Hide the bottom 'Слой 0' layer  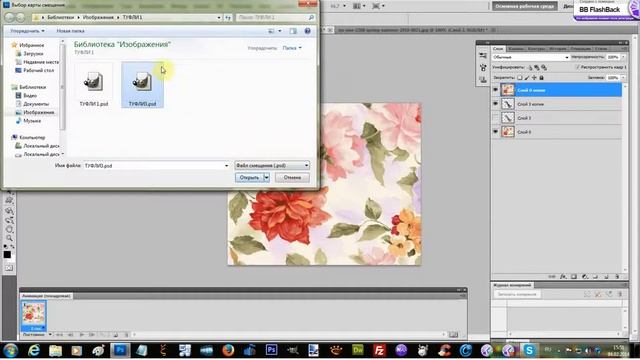click(495, 132)
